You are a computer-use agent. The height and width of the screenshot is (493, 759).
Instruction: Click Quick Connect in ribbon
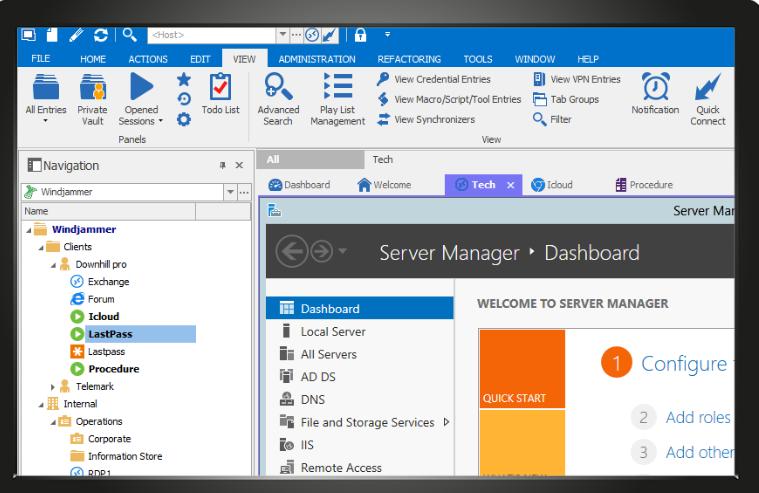(707, 99)
